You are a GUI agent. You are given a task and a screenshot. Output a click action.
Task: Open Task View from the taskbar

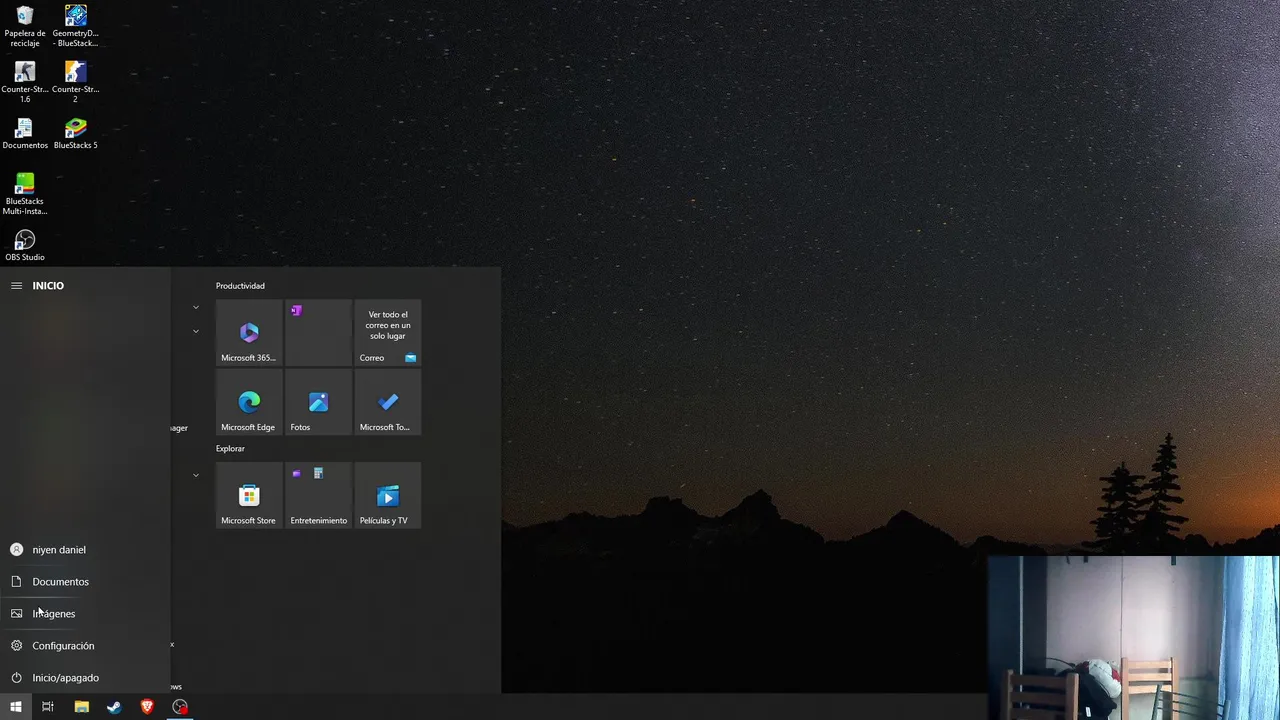coord(47,707)
